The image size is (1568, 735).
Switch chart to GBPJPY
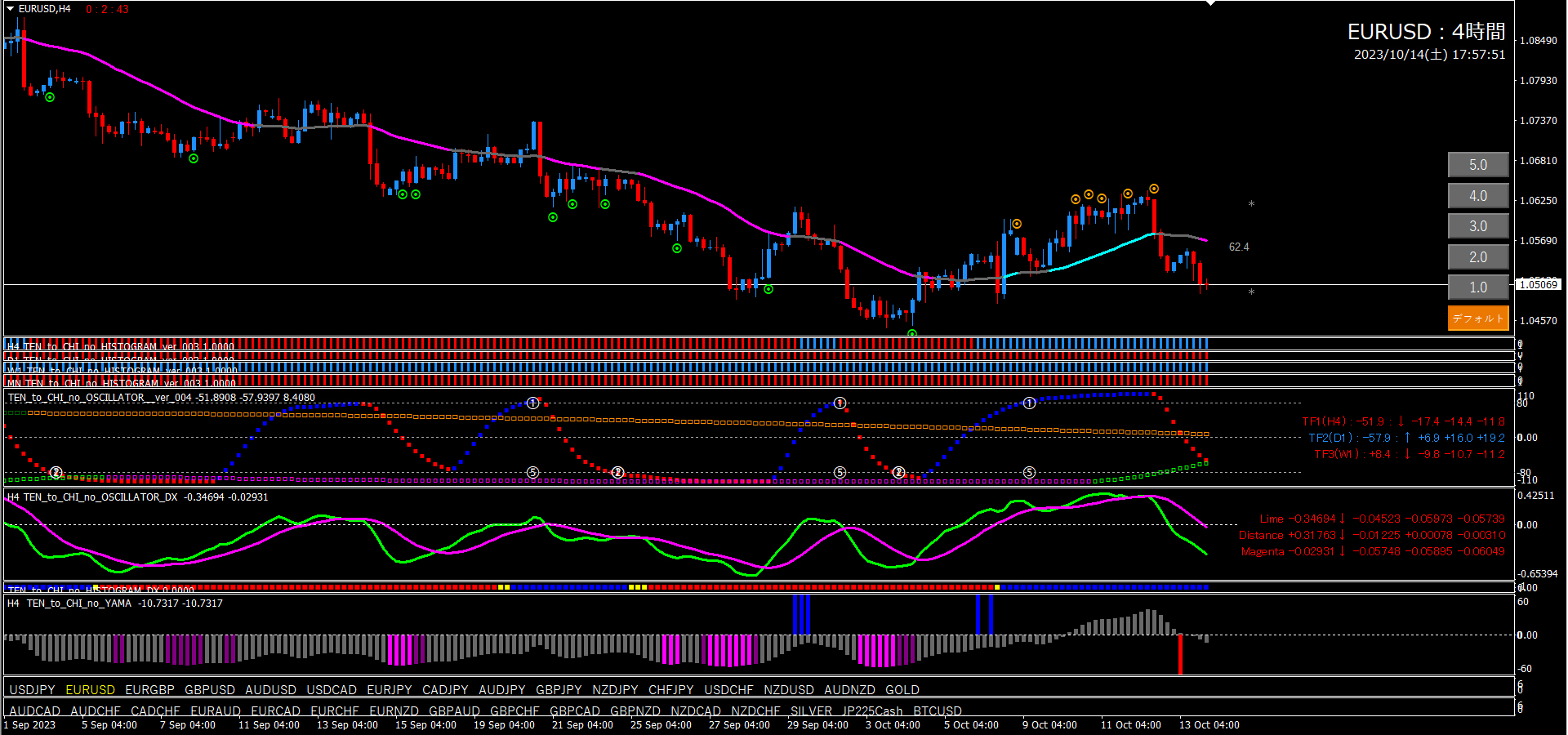click(x=559, y=690)
